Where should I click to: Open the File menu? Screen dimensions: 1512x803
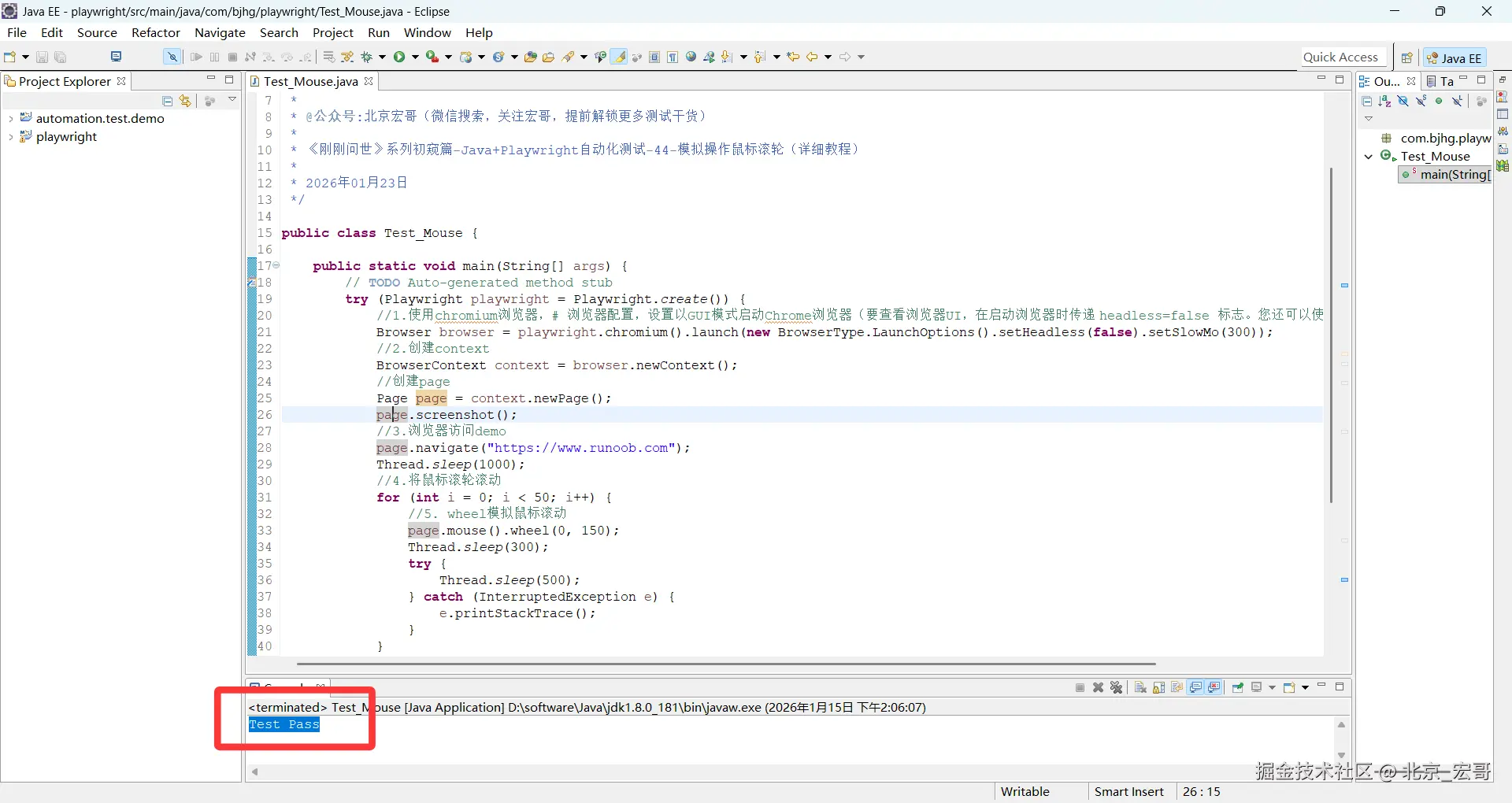[x=17, y=32]
